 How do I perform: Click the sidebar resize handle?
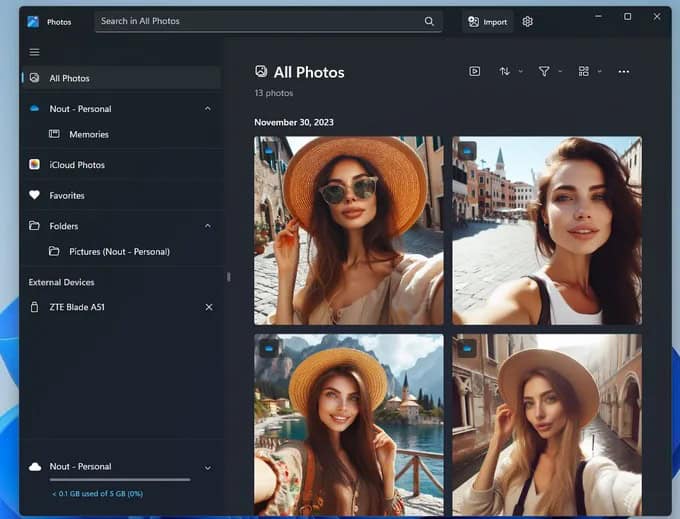tap(229, 277)
